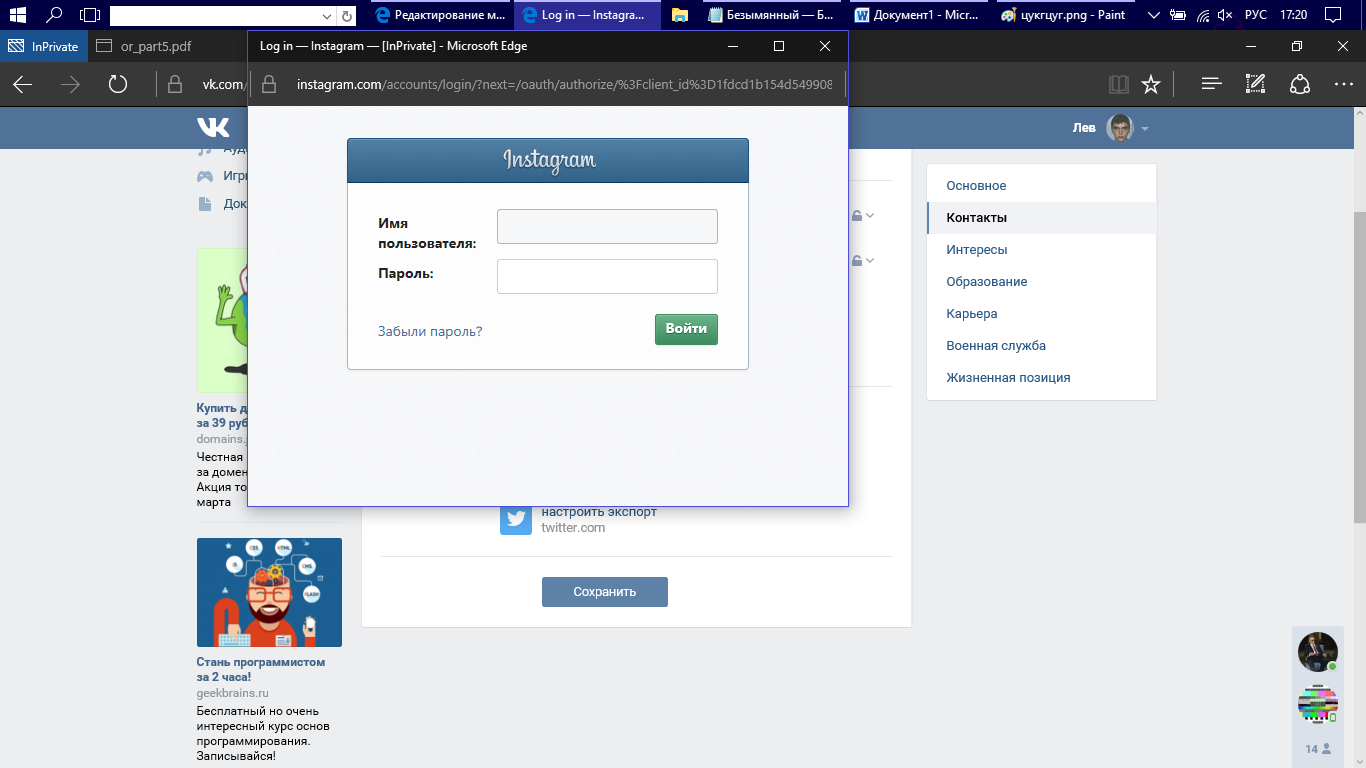Open the Action Center notifications icon
This screenshot has height=768, width=1366.
click(1332, 15)
